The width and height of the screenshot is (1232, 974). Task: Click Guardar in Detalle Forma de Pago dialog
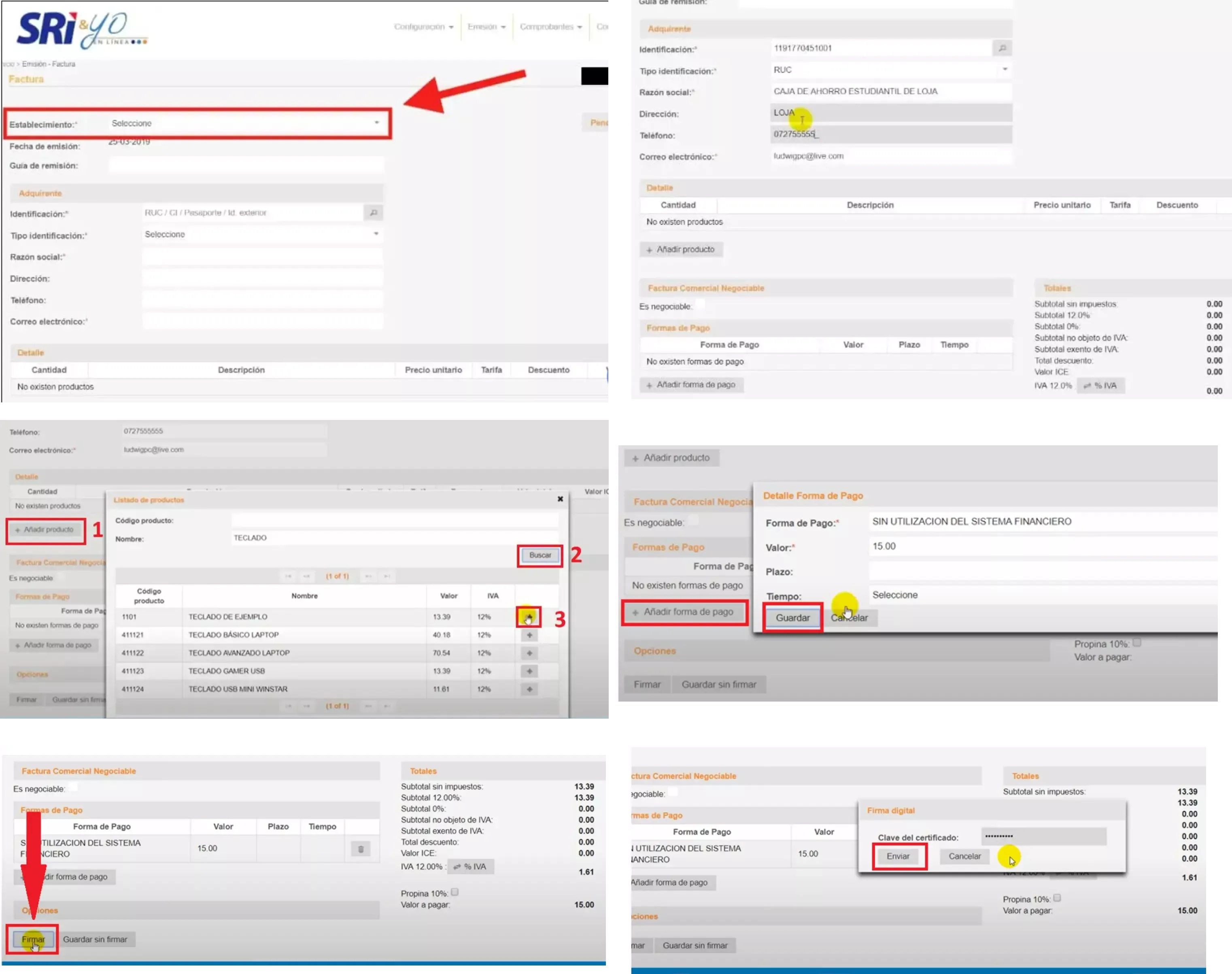click(x=792, y=618)
